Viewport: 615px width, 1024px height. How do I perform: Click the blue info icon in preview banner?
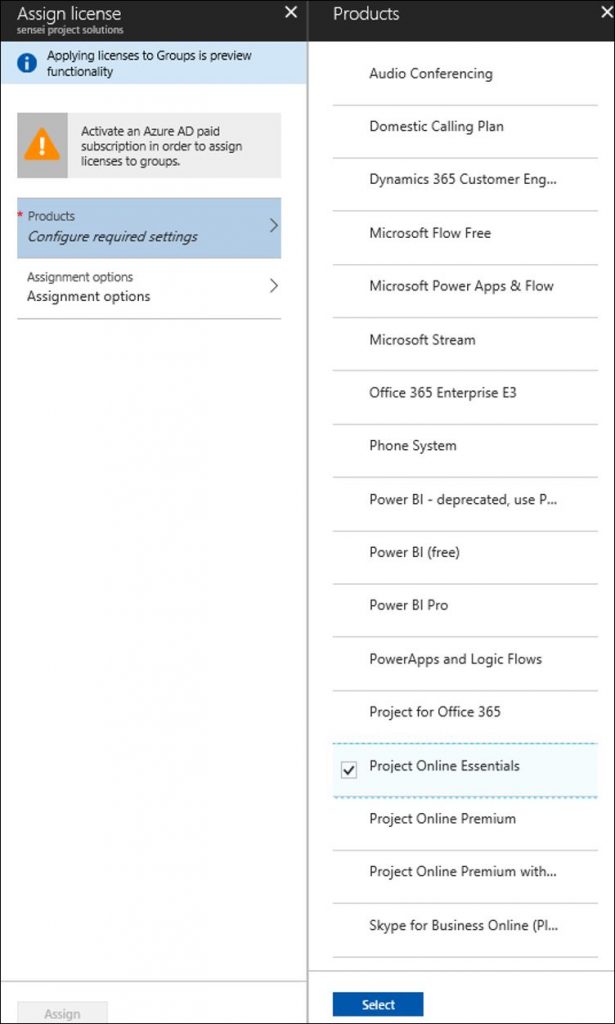26,63
